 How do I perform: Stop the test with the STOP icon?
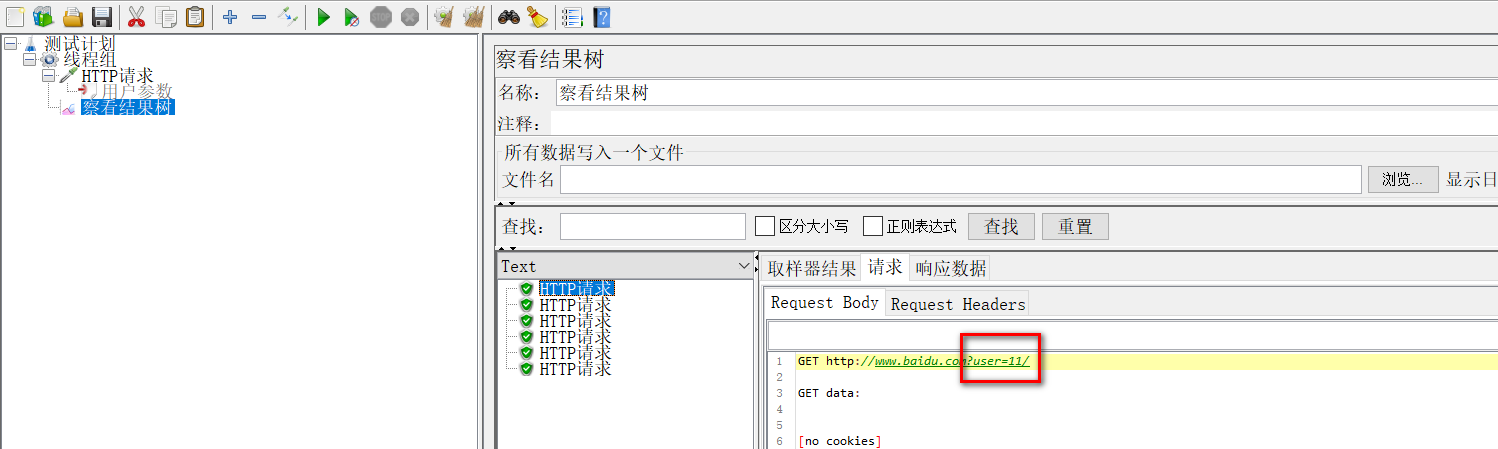point(380,16)
